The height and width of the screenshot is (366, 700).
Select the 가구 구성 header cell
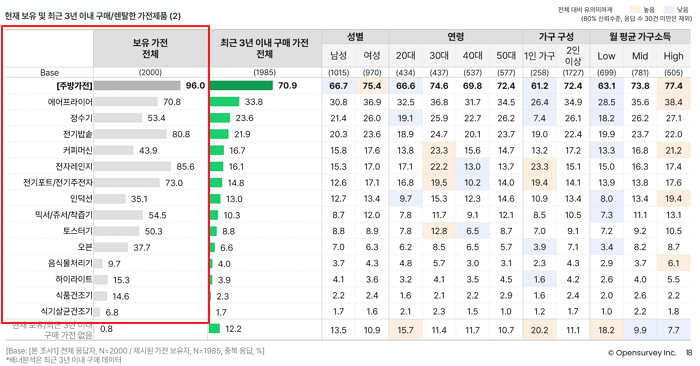556,37
